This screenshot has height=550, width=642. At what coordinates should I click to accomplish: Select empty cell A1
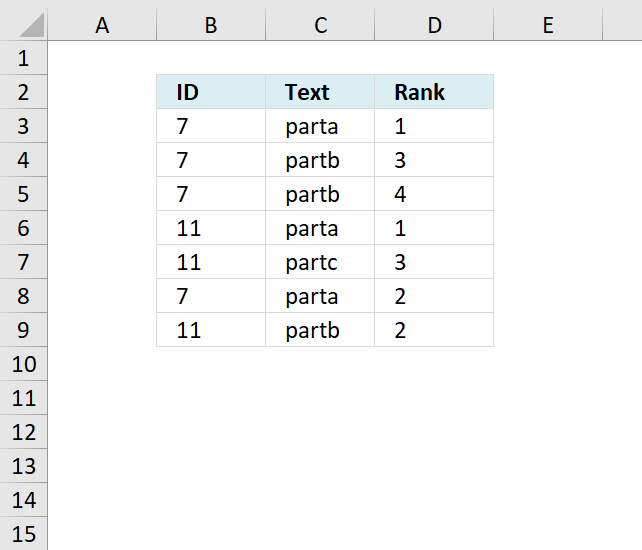[x=102, y=58]
